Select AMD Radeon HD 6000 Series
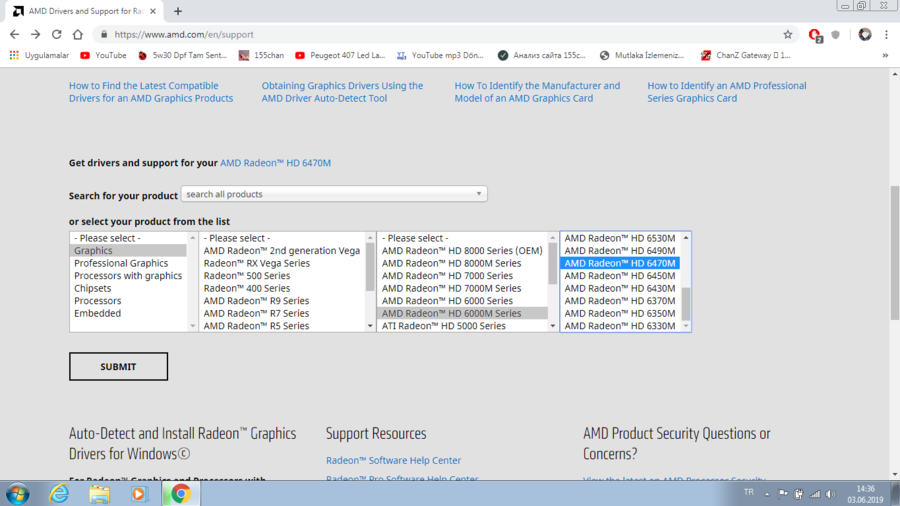The width and height of the screenshot is (900, 506). [x=463, y=301]
